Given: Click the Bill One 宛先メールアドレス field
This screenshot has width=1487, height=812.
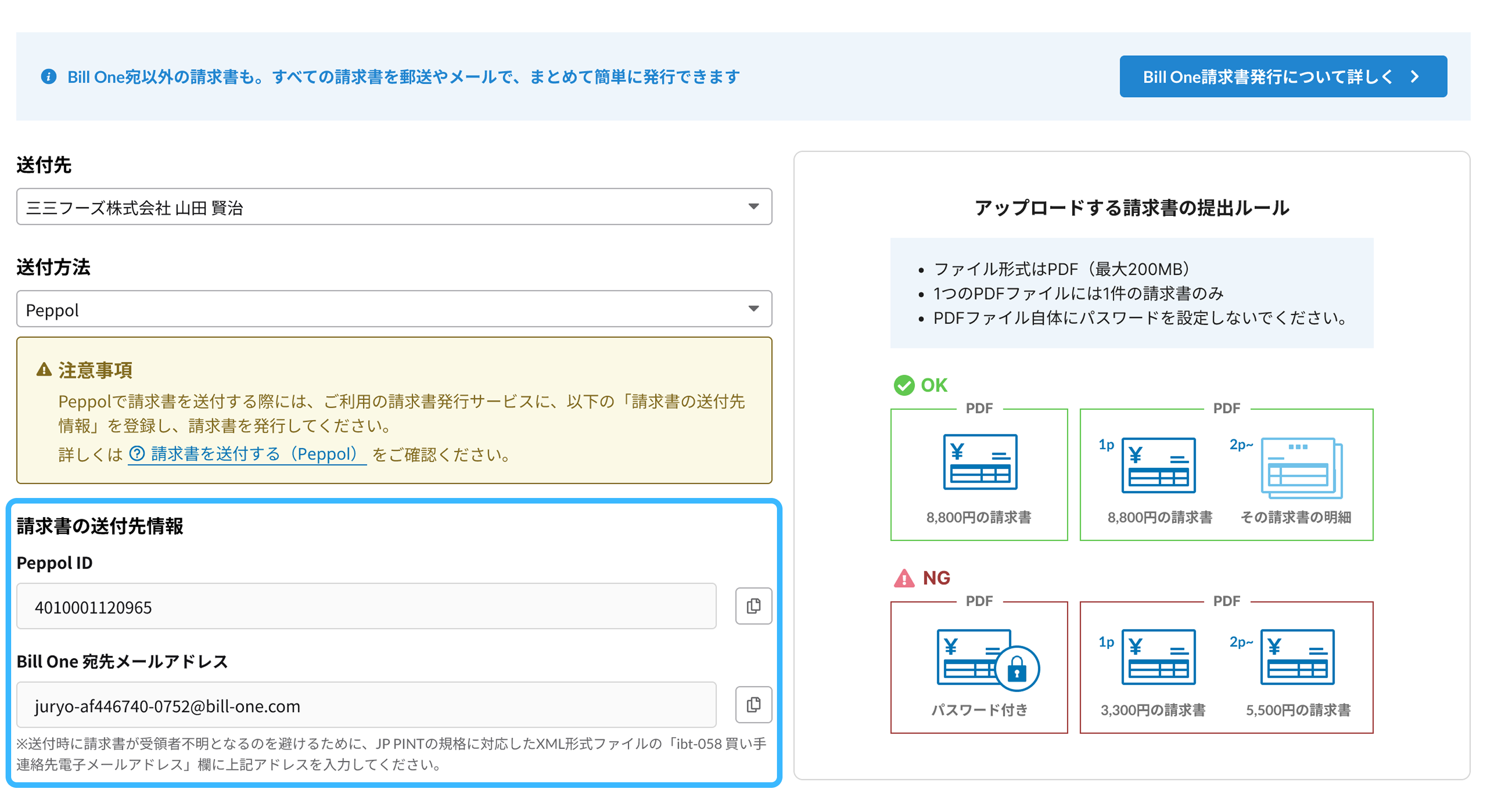Looking at the screenshot, I should click(366, 705).
